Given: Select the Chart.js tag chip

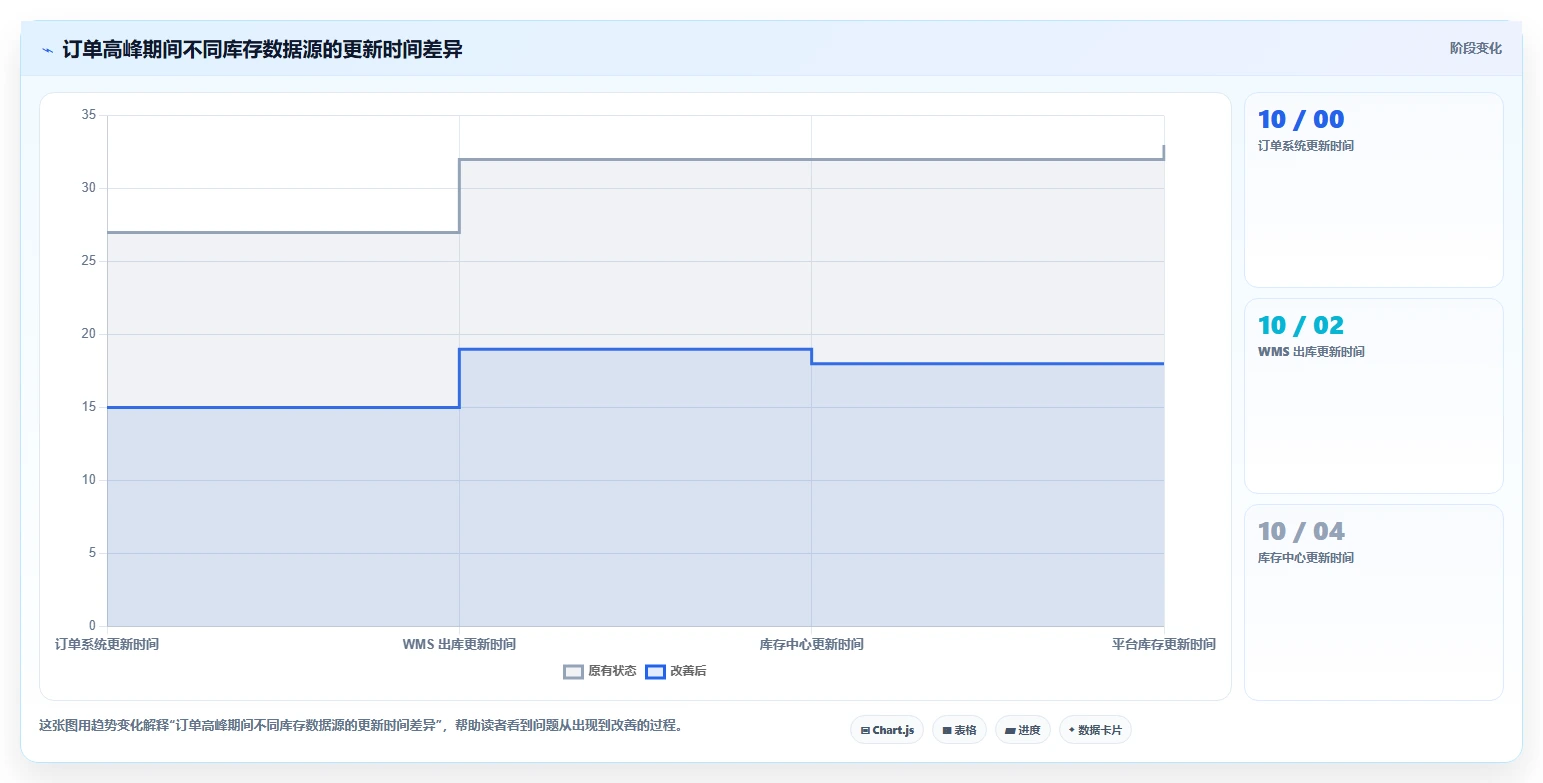Looking at the screenshot, I should [x=887, y=730].
